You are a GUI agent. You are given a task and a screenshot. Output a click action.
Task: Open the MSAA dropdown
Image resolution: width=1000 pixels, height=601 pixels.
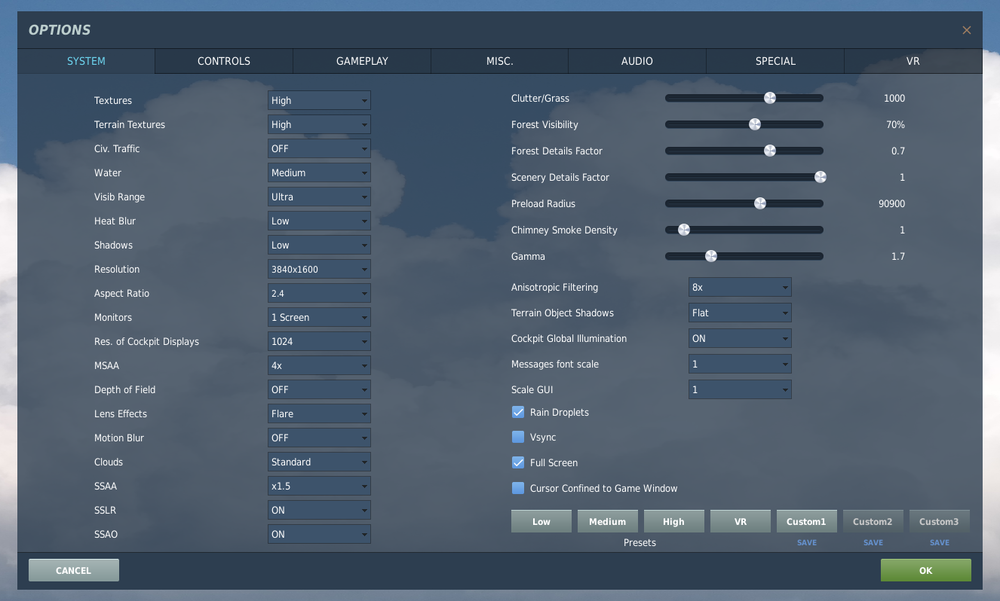[318, 365]
